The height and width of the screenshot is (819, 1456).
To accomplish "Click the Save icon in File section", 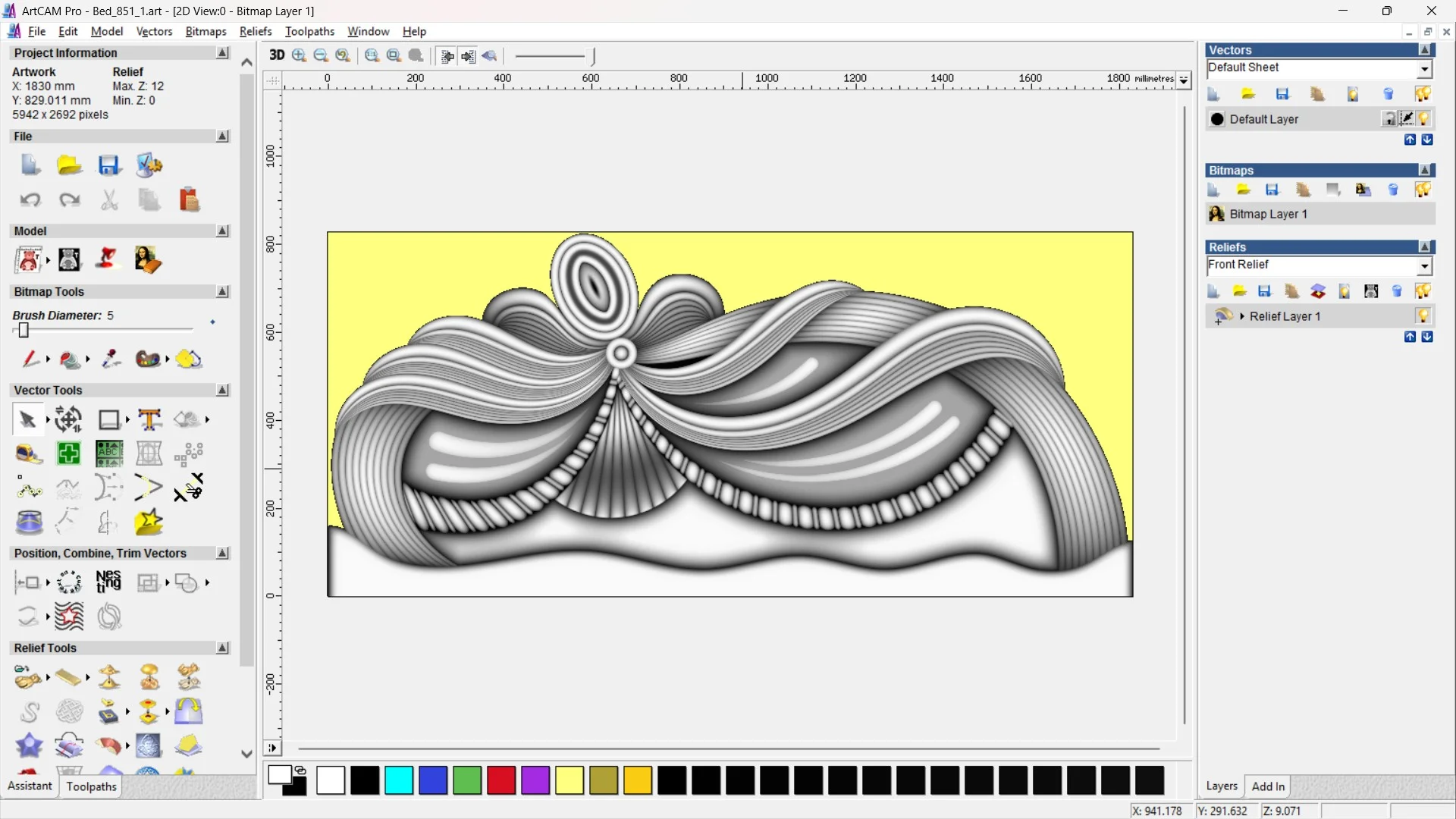I will tap(108, 165).
